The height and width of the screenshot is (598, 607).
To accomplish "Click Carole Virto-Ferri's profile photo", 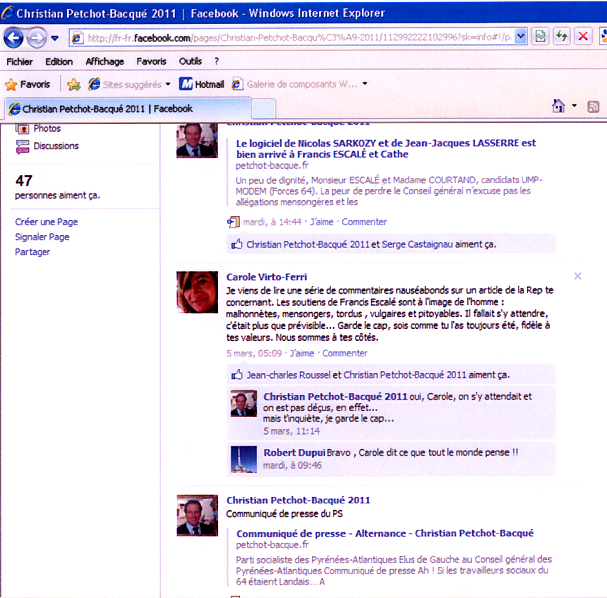I will (197, 292).
